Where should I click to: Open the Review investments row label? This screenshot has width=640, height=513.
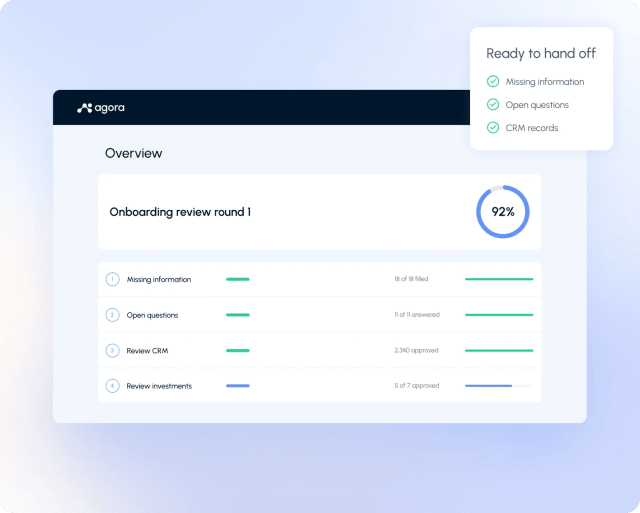tap(159, 386)
